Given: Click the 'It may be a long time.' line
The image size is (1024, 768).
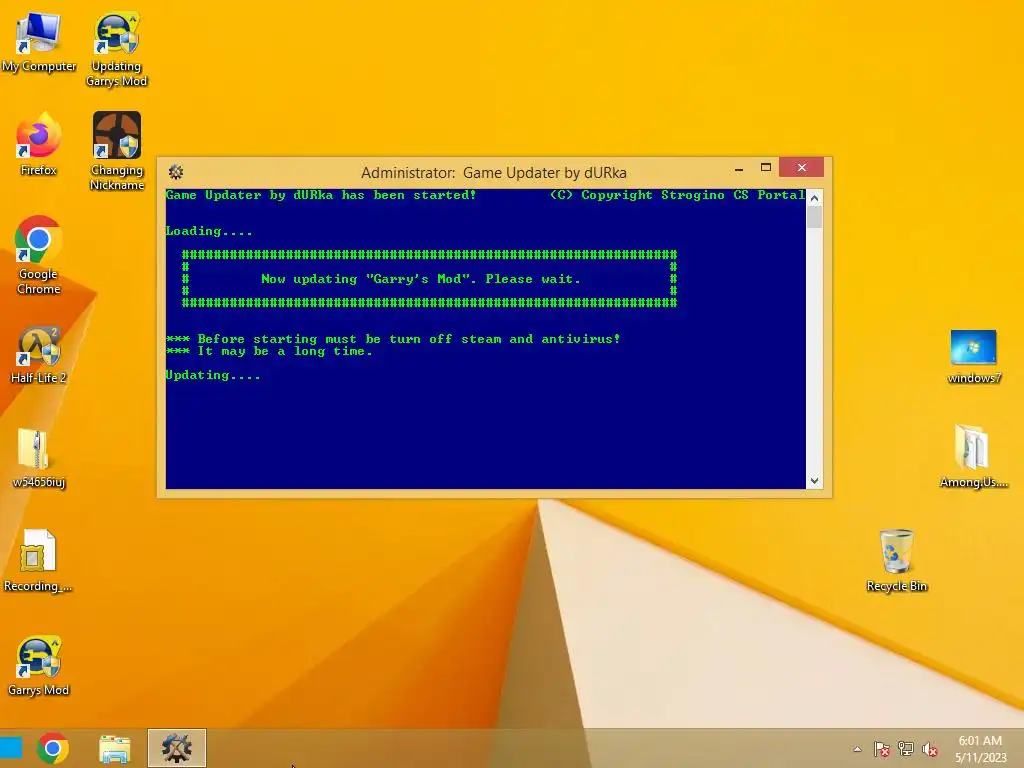Looking at the screenshot, I should click(285, 351).
